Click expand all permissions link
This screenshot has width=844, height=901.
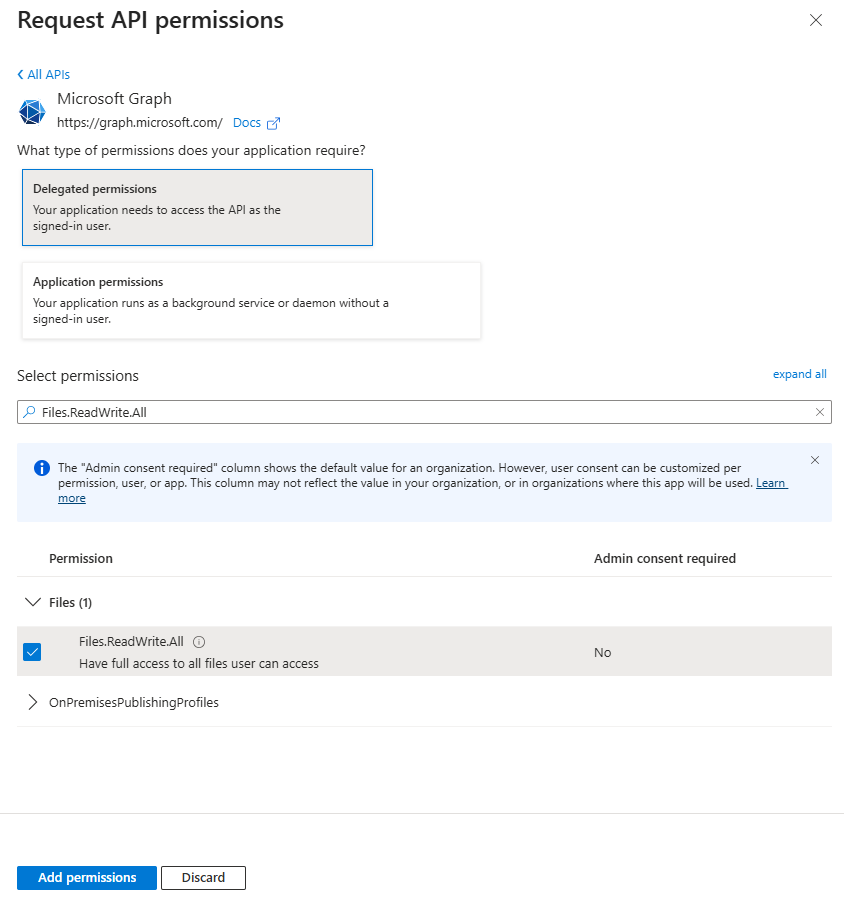(799, 374)
